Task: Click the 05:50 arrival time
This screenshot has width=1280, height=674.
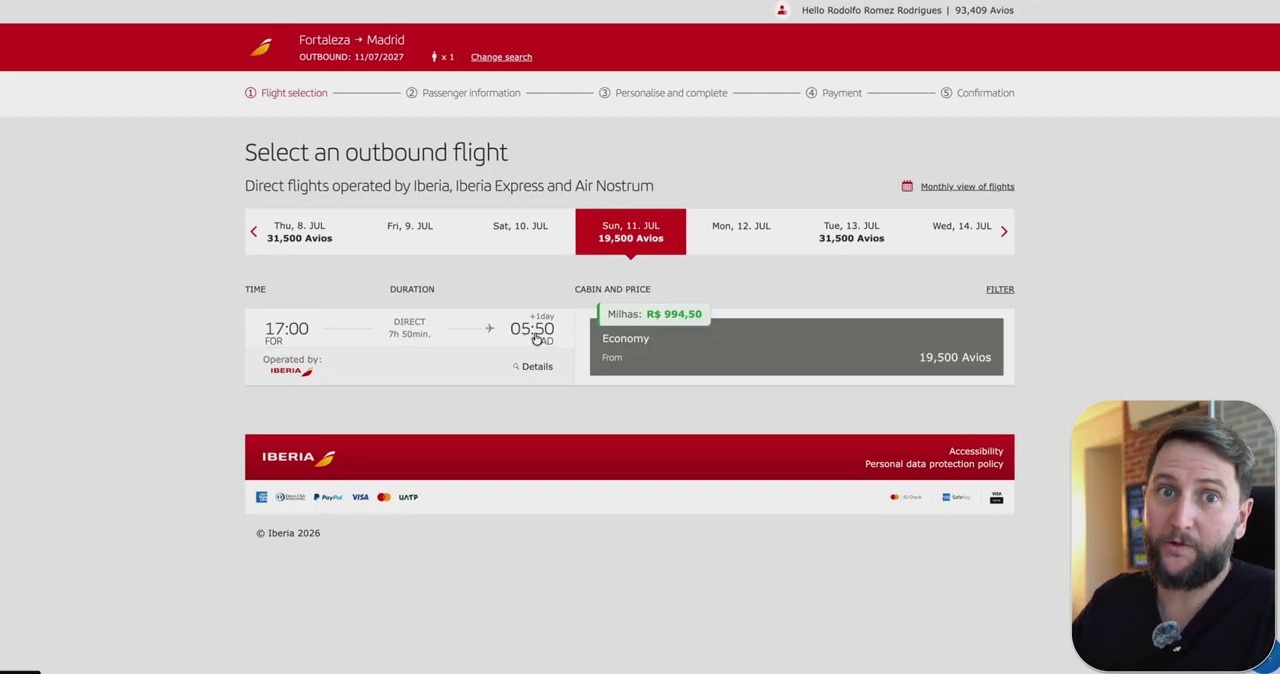Action: click(x=532, y=328)
